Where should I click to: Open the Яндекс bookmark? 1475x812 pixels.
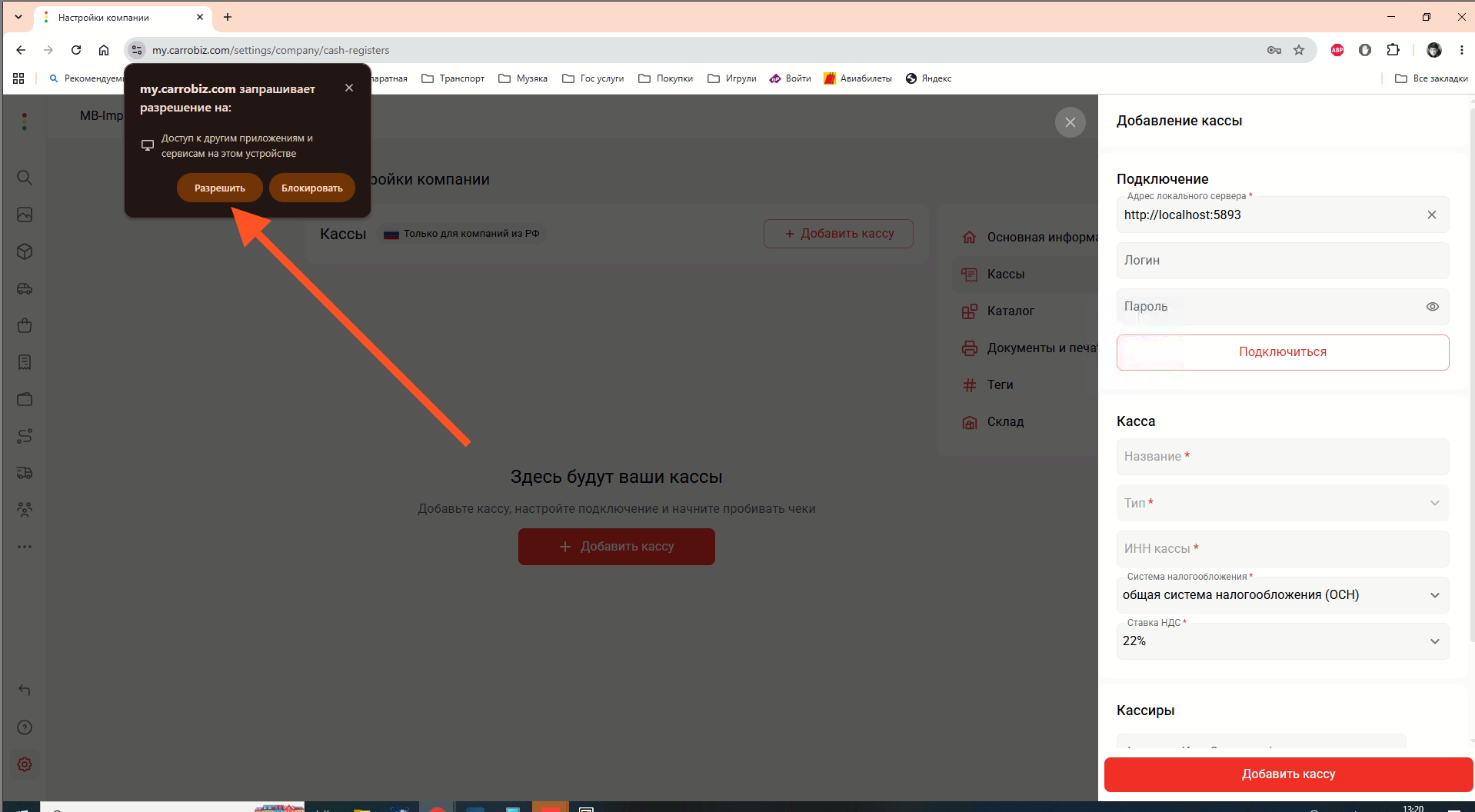click(928, 78)
